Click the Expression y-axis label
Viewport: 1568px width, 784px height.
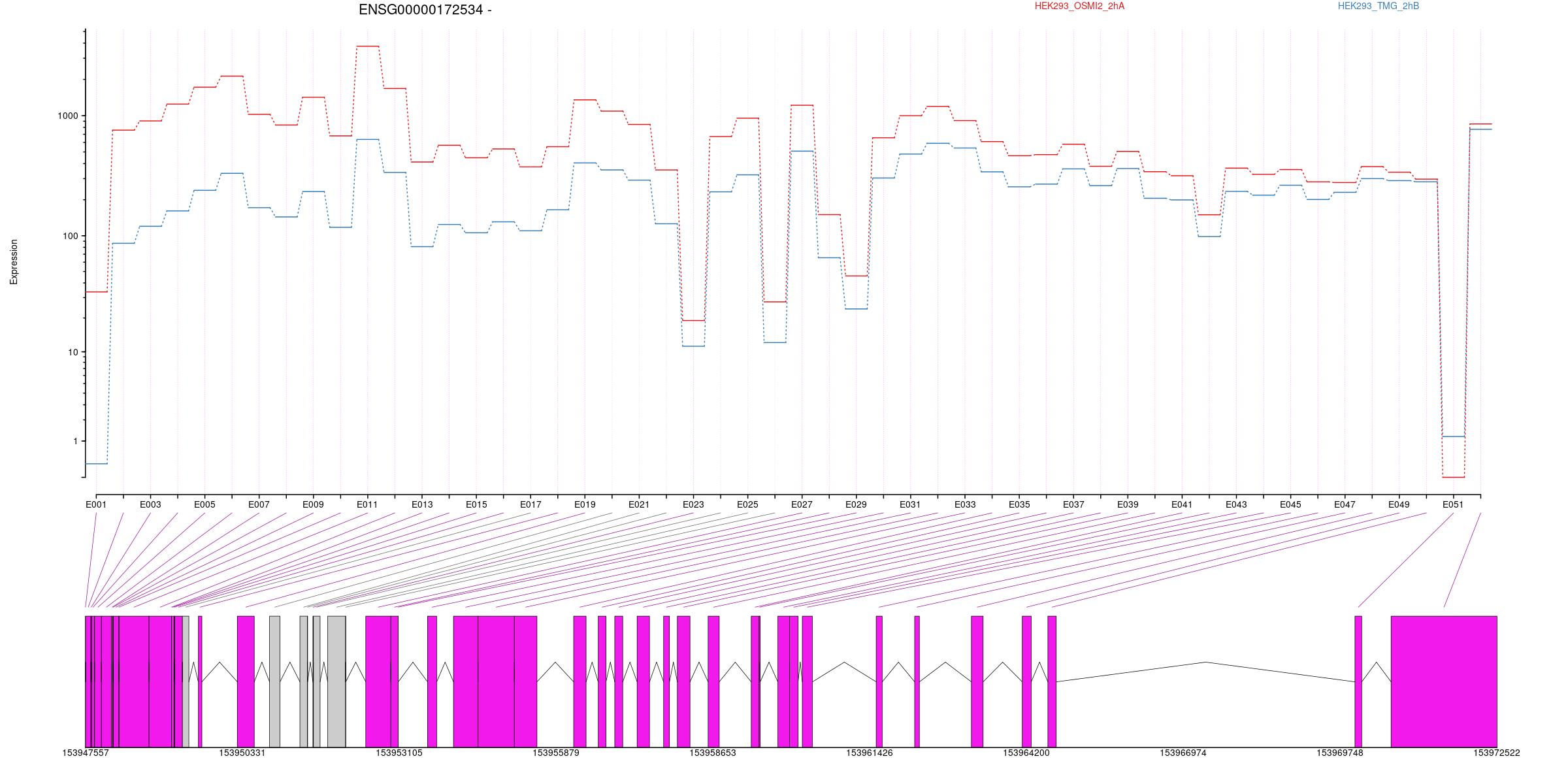click(14, 262)
